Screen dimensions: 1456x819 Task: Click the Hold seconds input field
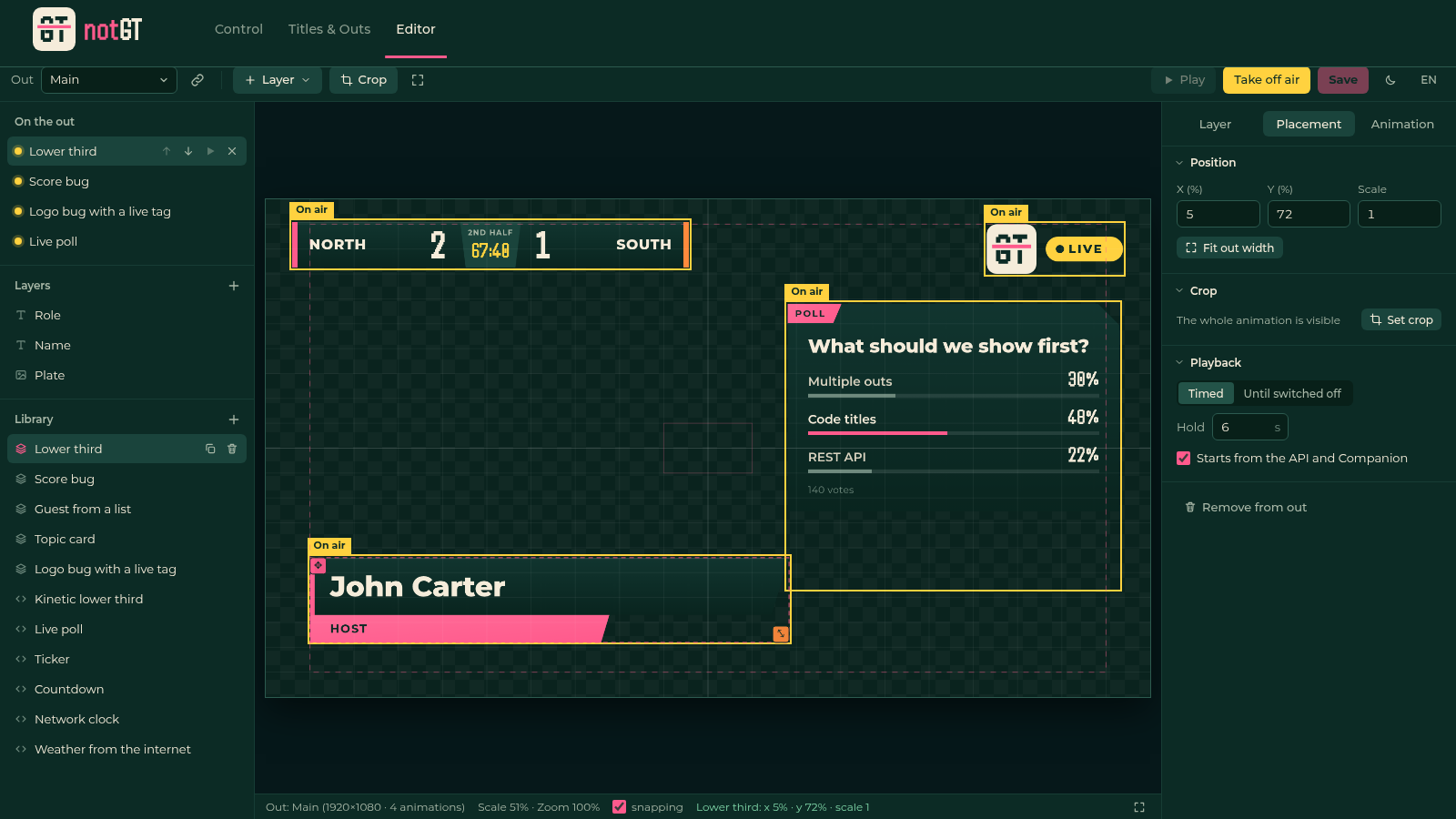pos(1250,428)
